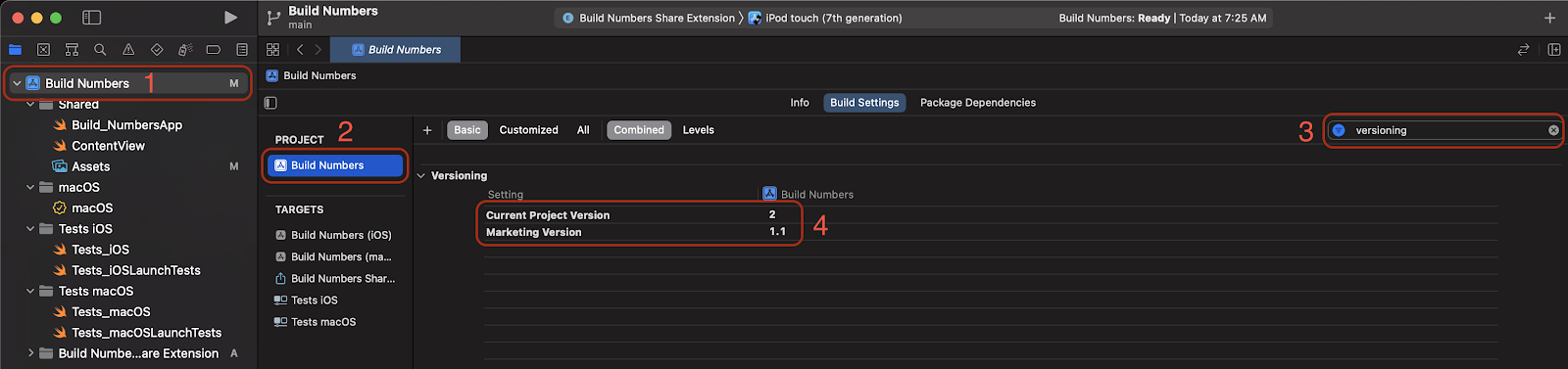Click the editor options swap arrows icon
Viewport: 1568px width, 369px height.
pos(1523,49)
